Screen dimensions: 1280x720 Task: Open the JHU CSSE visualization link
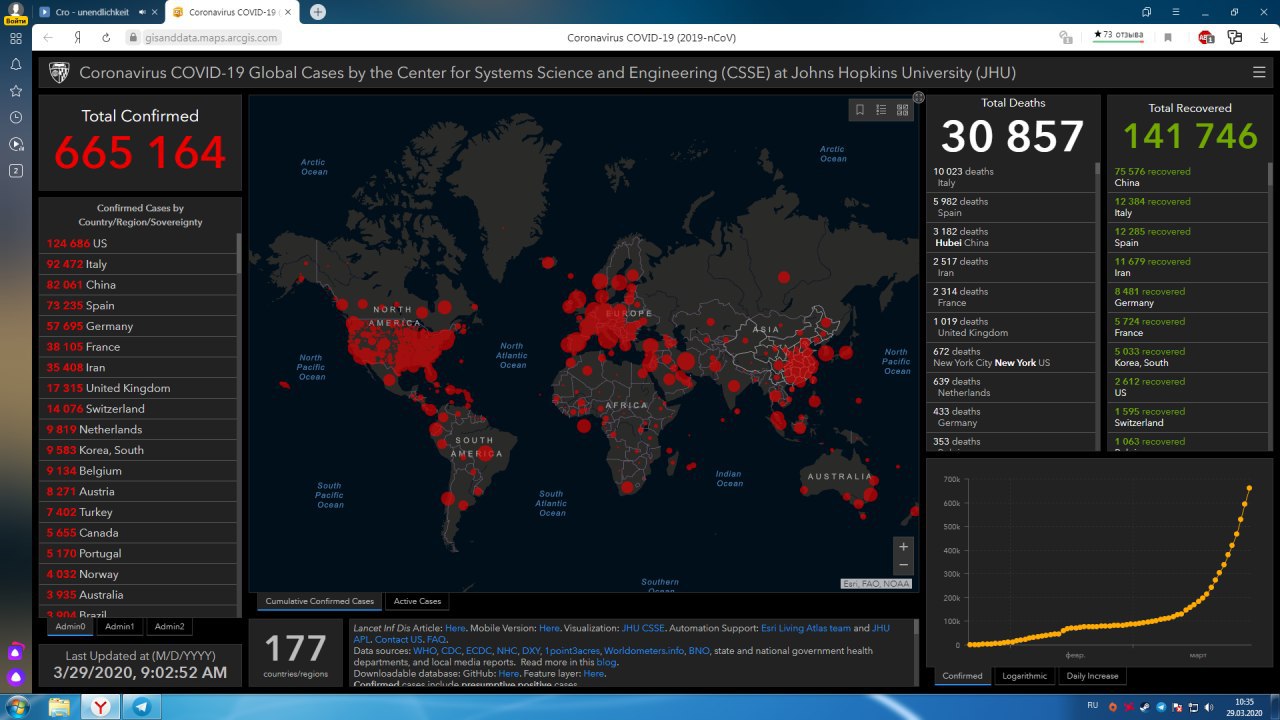pos(643,628)
